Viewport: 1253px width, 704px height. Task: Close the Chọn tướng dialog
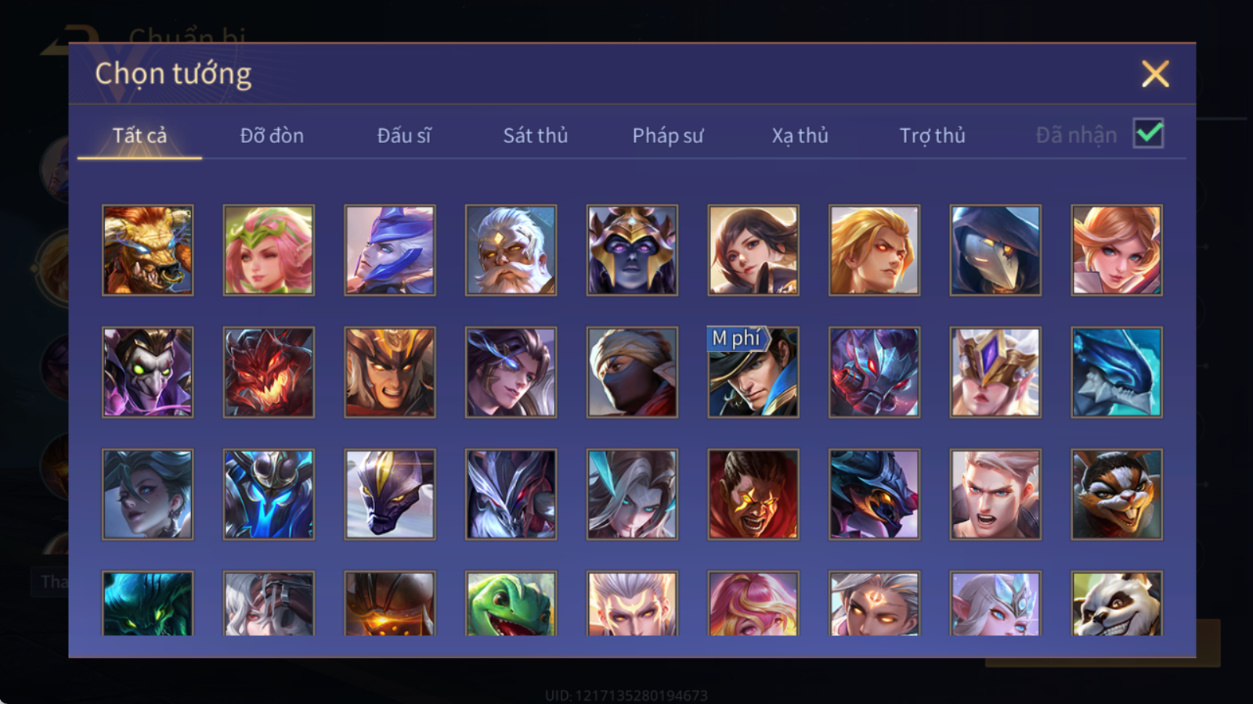point(1155,74)
